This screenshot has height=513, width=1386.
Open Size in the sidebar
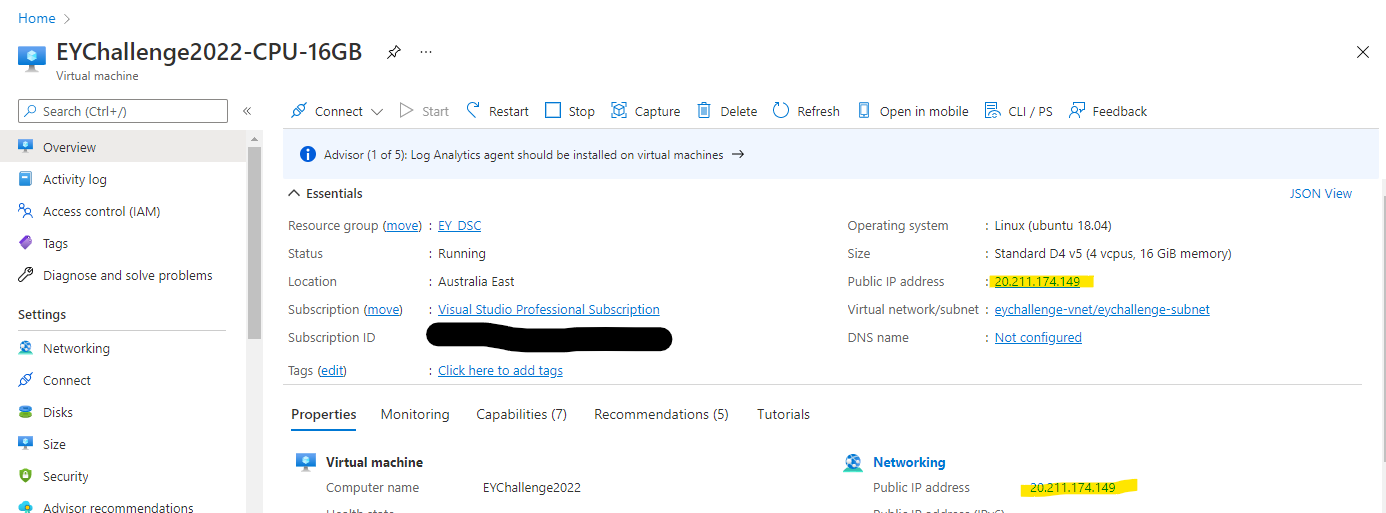[x=123, y=444]
